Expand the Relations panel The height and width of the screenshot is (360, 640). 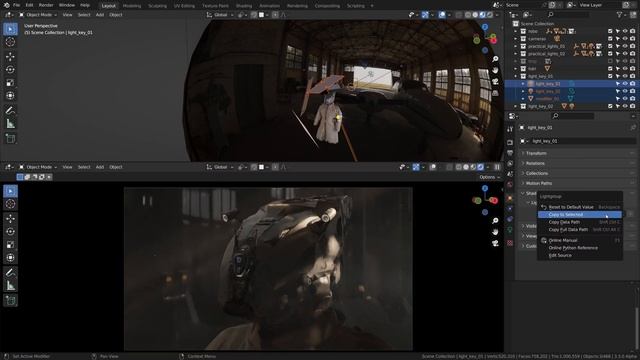click(578, 163)
